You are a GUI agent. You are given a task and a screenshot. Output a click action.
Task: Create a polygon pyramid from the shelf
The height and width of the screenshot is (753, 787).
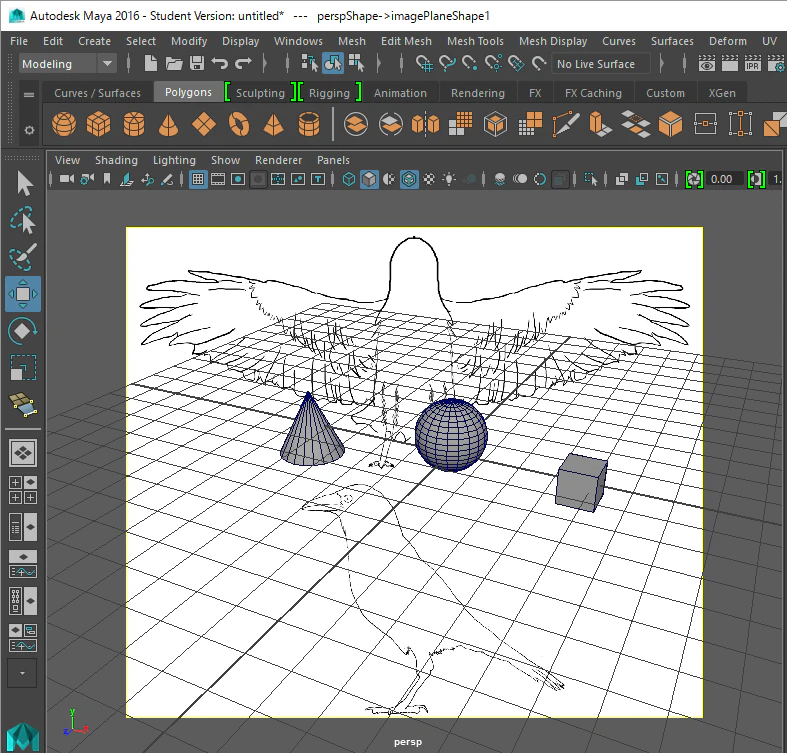(x=274, y=124)
